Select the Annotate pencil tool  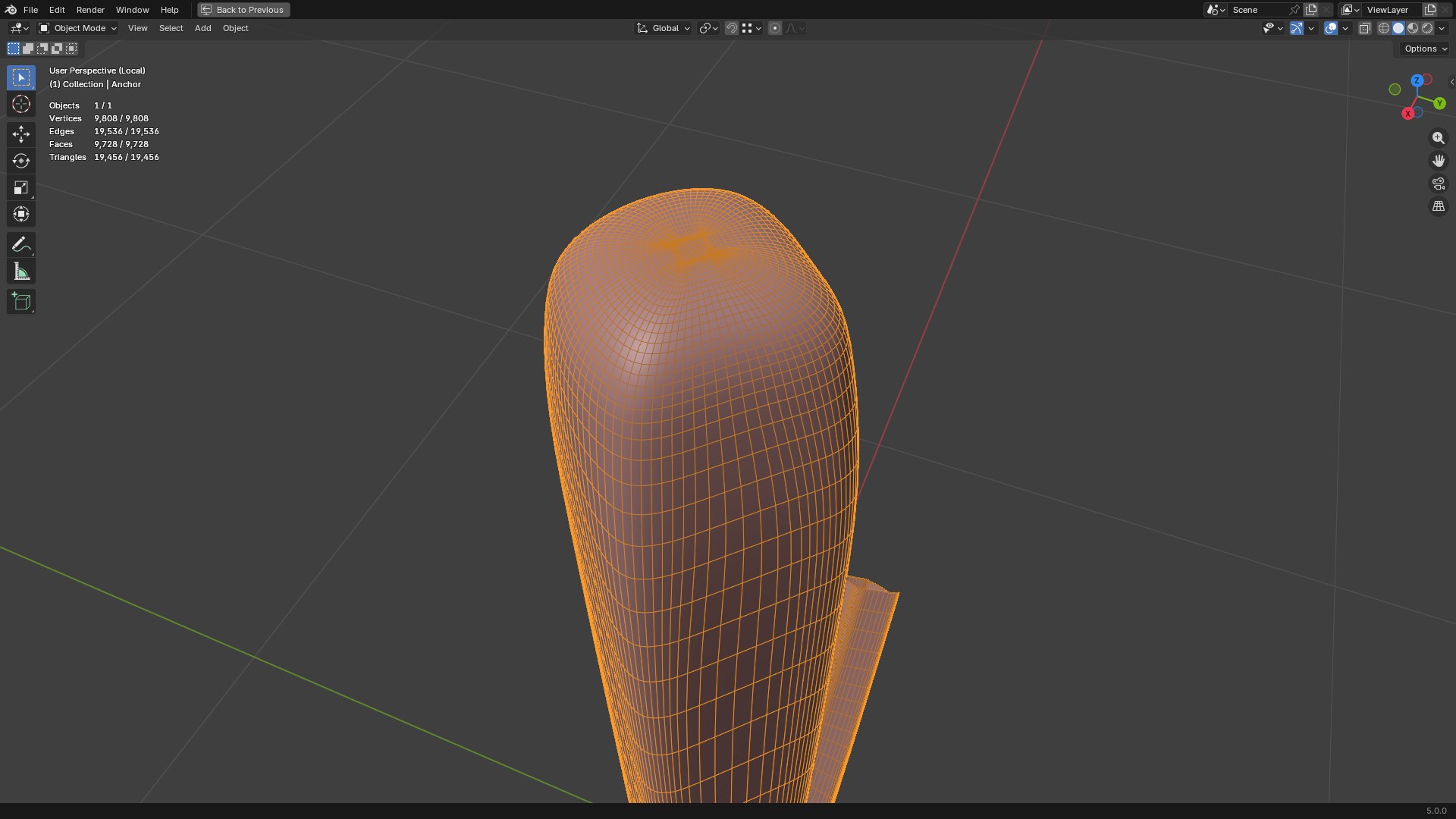coord(21,244)
